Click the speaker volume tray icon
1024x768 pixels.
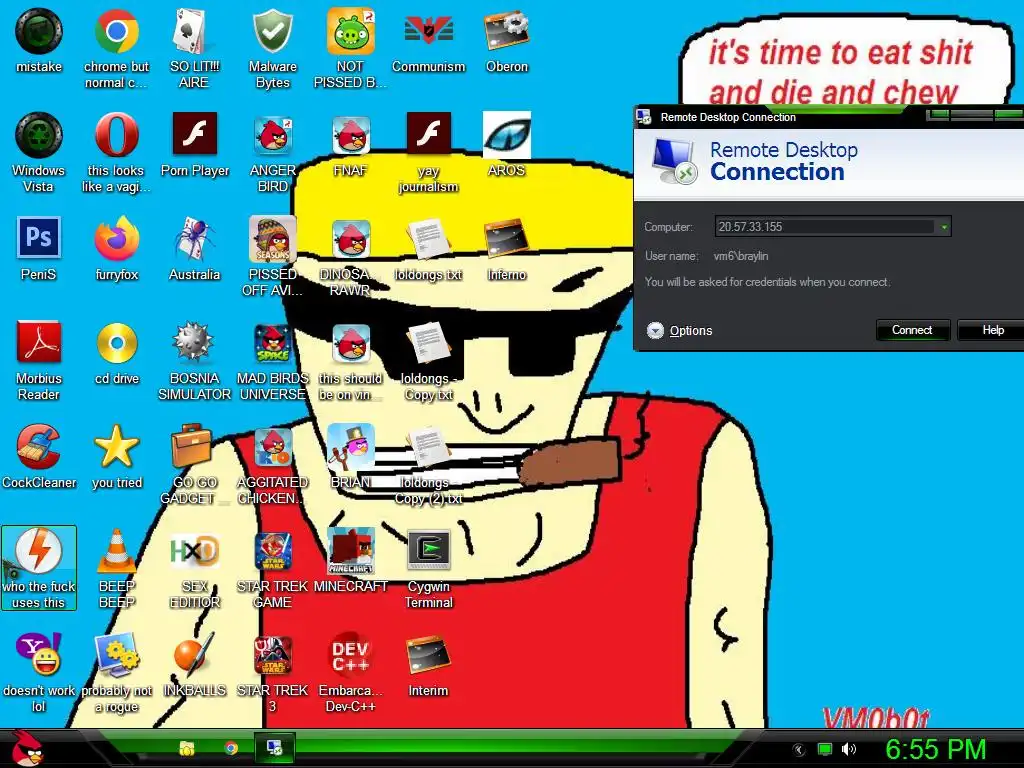click(848, 749)
